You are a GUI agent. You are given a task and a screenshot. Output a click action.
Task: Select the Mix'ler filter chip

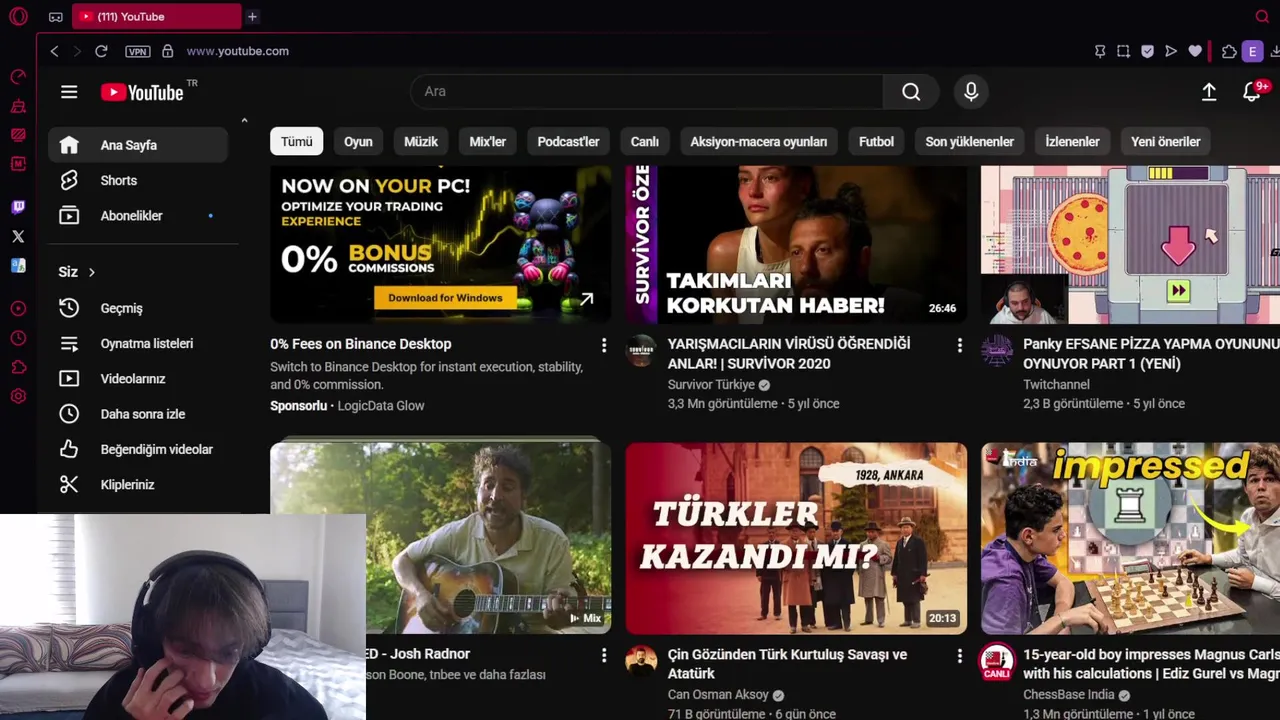(x=488, y=142)
